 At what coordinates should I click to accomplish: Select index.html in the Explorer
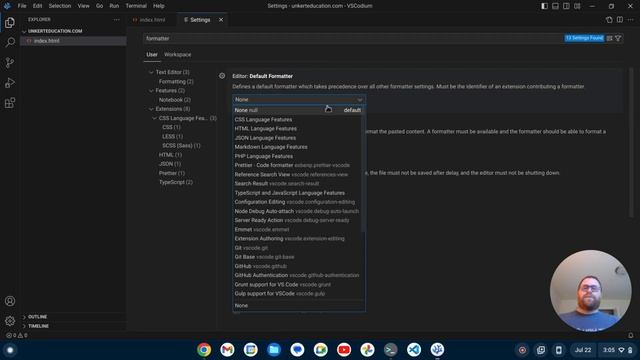tap(73, 41)
